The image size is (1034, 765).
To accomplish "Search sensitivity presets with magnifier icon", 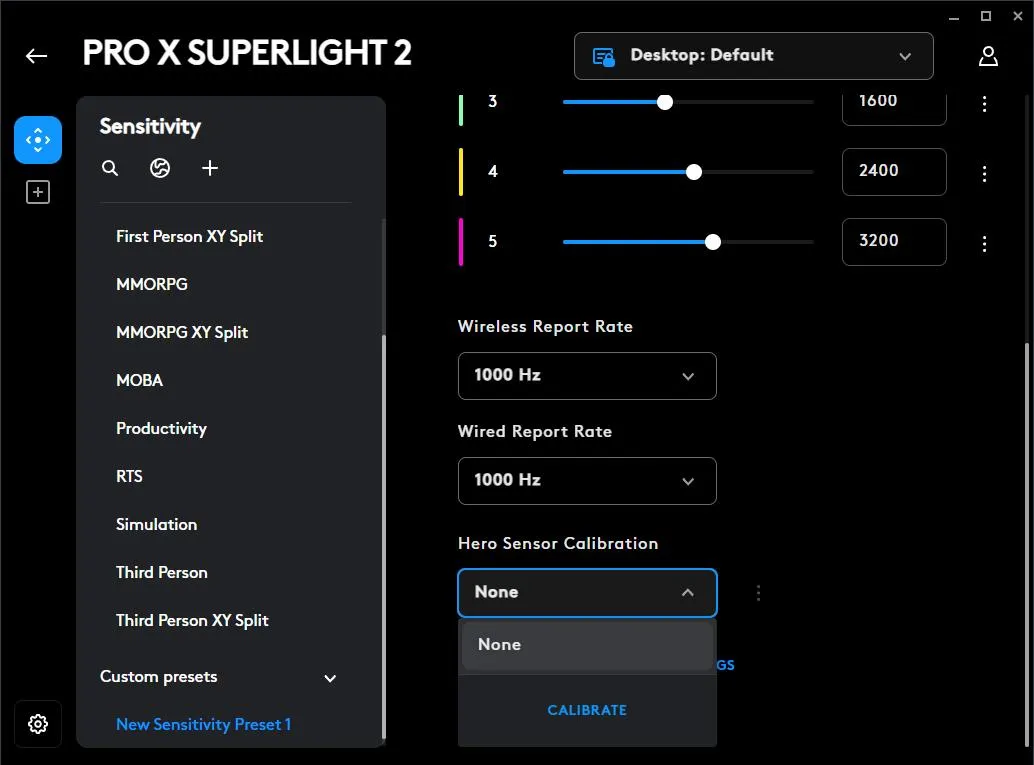I will (110, 168).
